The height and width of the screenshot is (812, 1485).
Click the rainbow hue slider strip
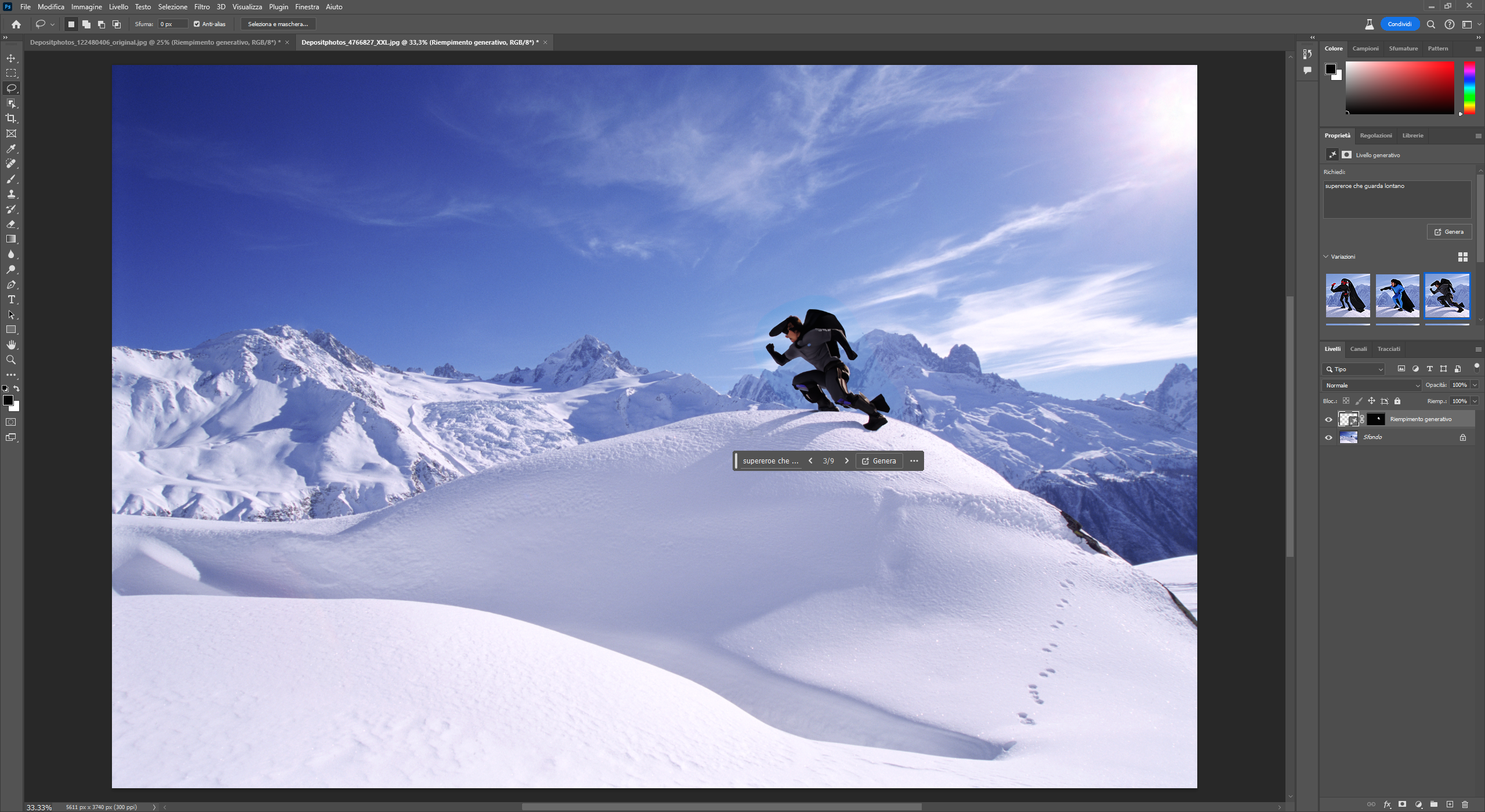tap(1469, 88)
